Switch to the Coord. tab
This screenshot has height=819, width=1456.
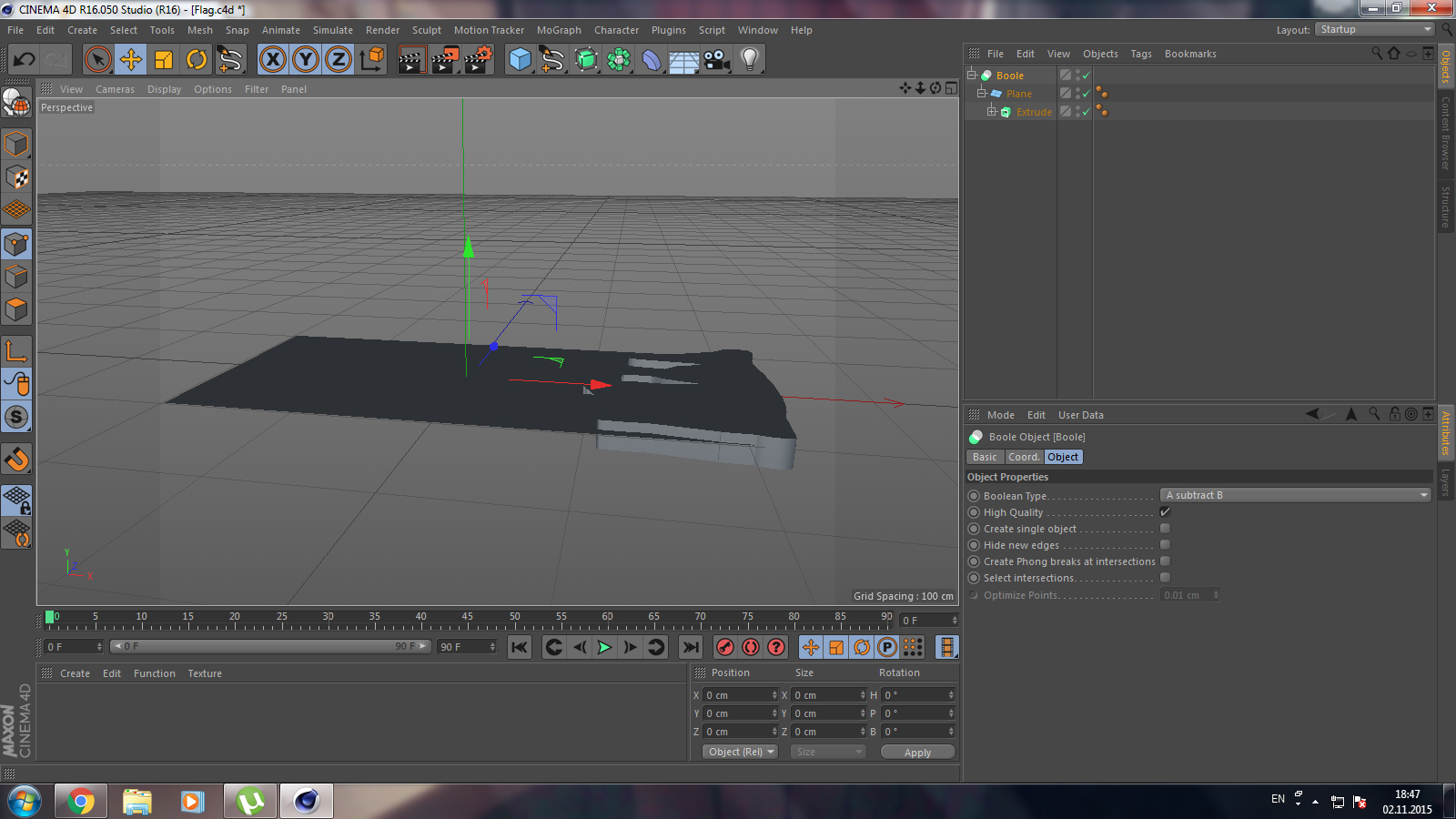tap(1024, 457)
